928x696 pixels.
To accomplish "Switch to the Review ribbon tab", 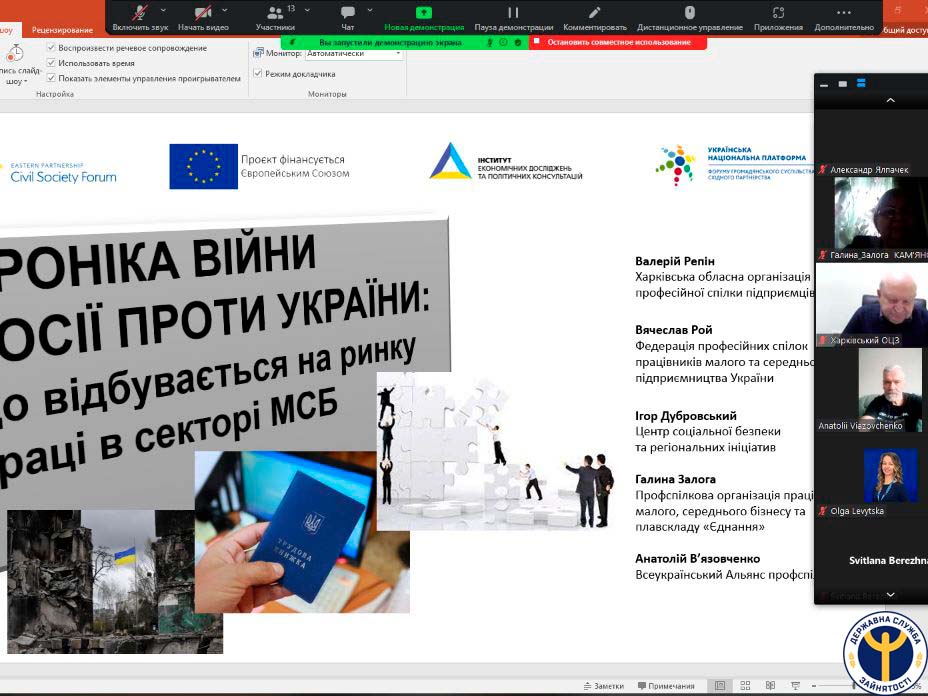I will [62, 30].
